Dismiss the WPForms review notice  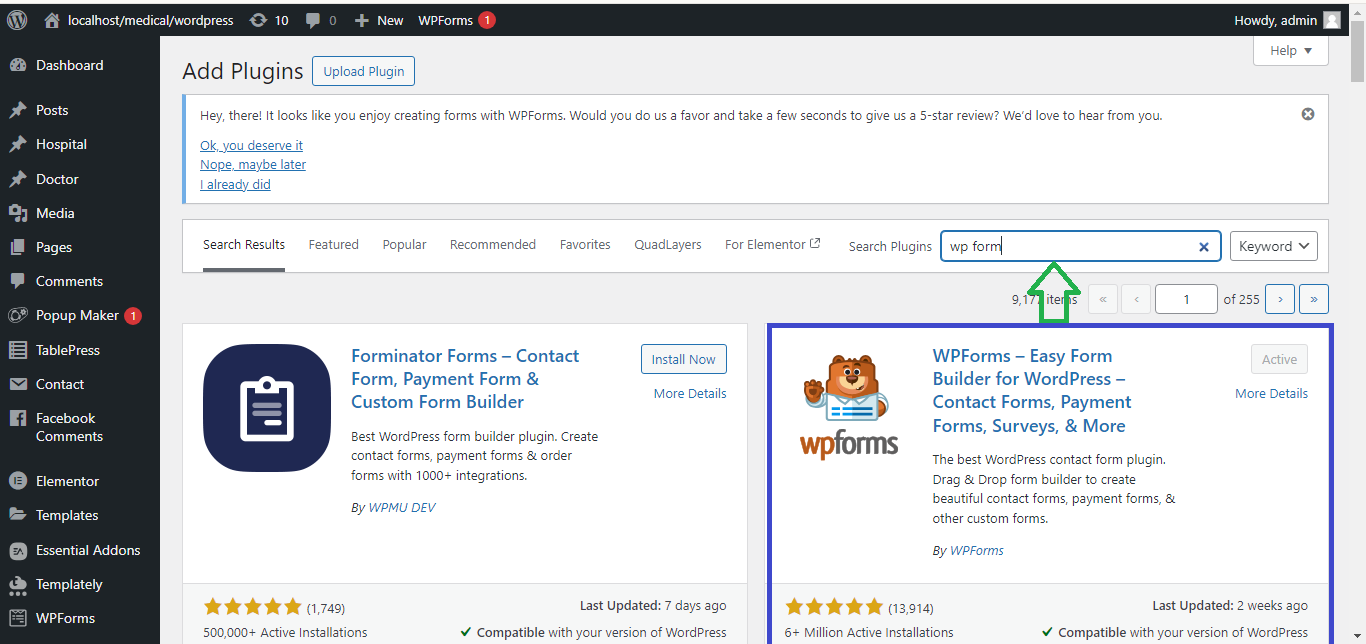[1307, 114]
